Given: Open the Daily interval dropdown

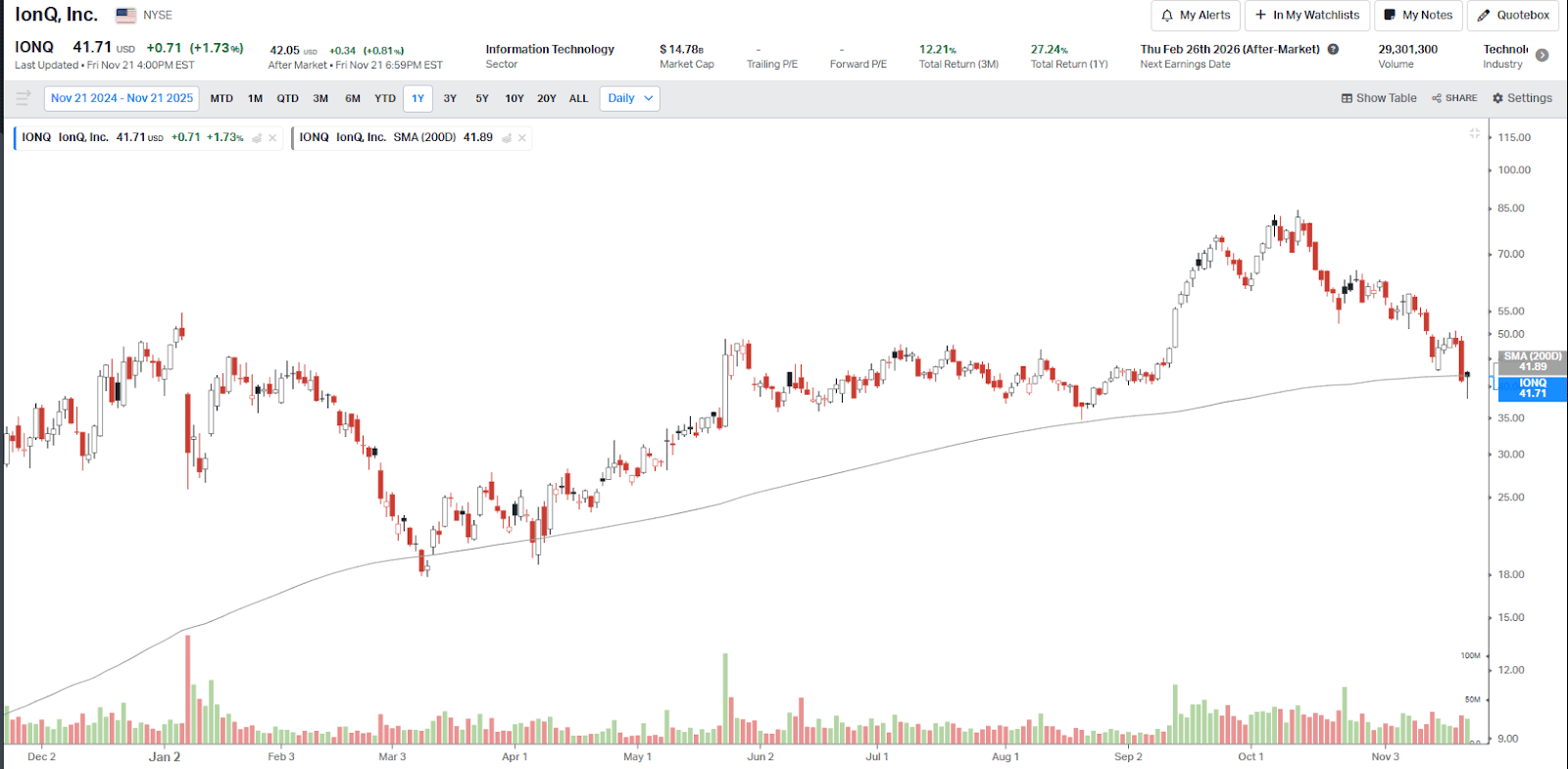Looking at the screenshot, I should 629,98.
